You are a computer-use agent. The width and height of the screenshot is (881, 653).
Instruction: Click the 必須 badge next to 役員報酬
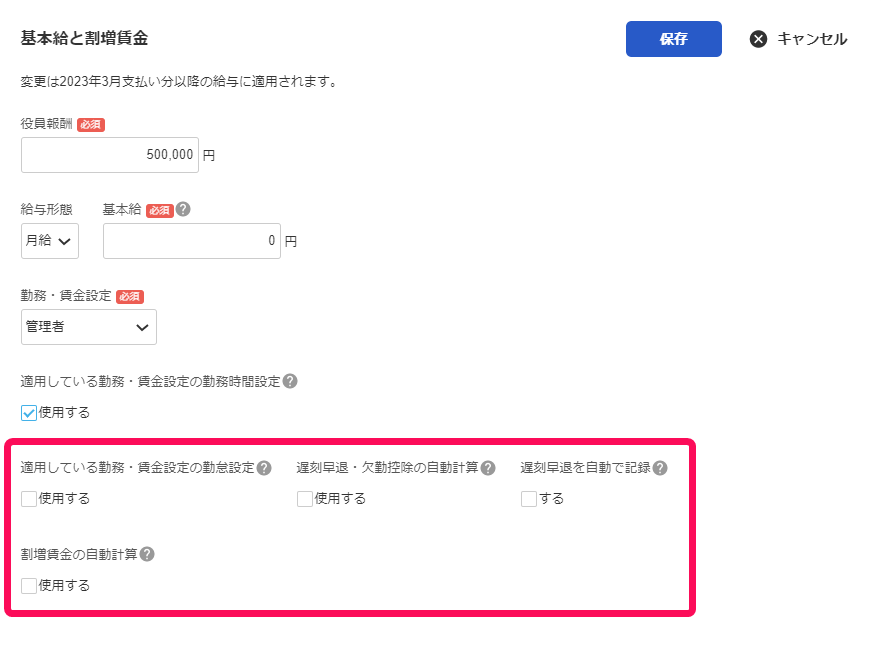click(x=91, y=124)
